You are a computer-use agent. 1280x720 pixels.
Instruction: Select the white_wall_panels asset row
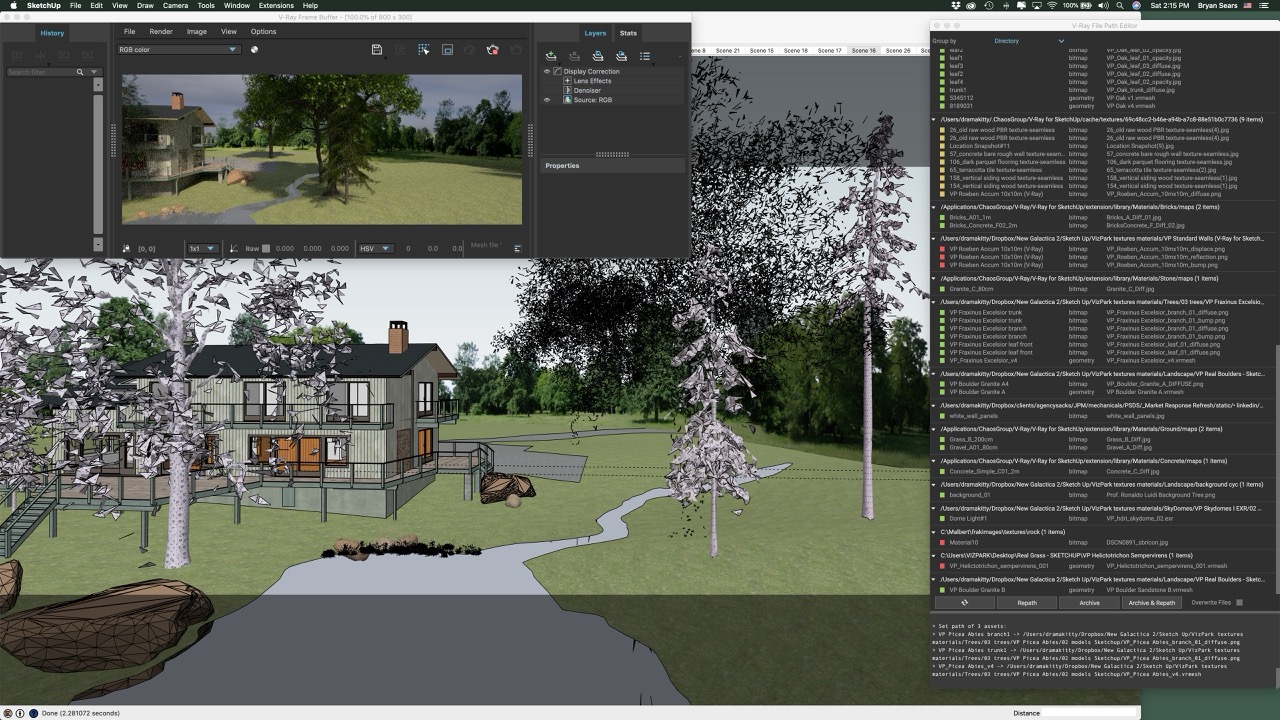pos(1100,416)
